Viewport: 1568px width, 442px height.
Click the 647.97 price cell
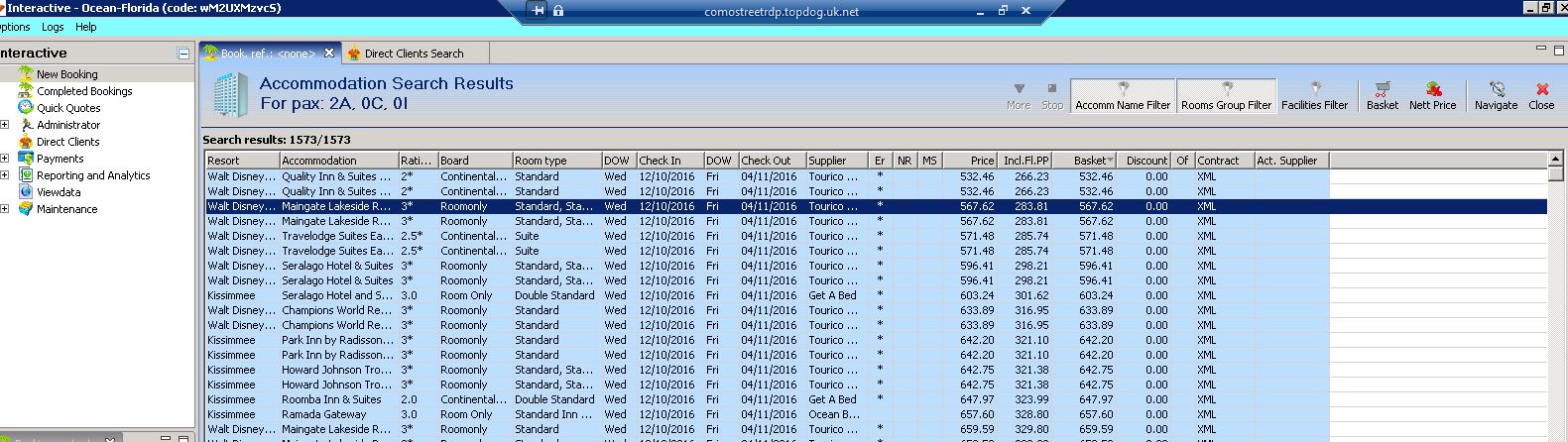click(x=970, y=399)
